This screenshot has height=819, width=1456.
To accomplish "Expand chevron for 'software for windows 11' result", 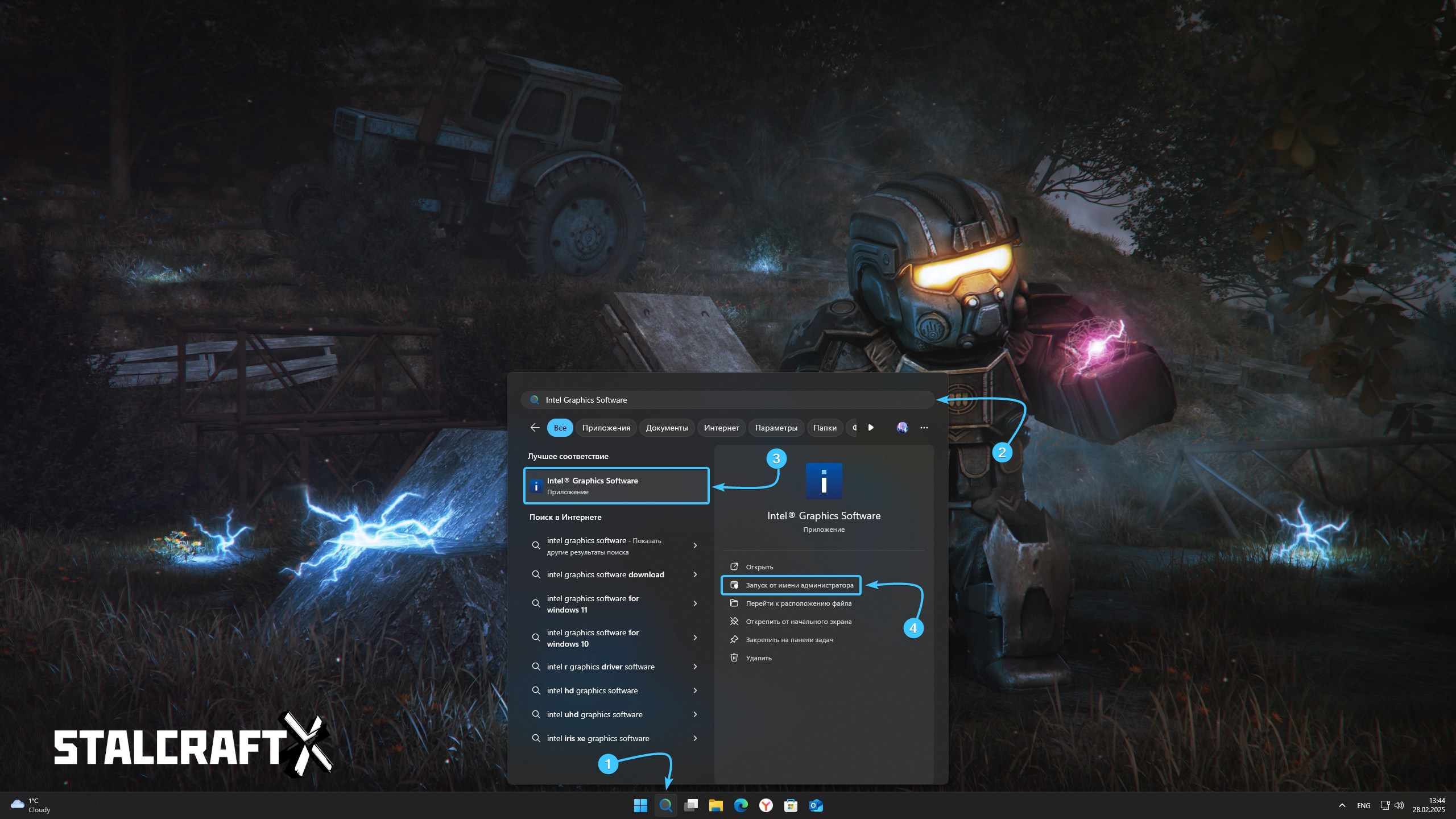I will point(695,603).
